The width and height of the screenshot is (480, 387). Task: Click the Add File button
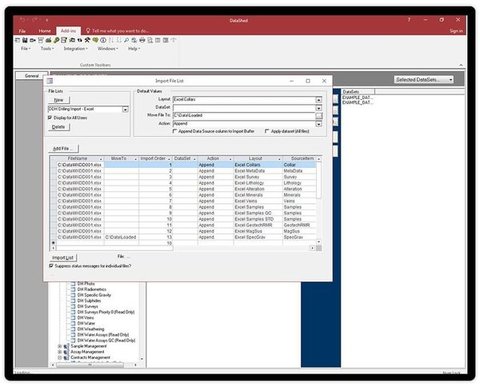tap(63, 149)
